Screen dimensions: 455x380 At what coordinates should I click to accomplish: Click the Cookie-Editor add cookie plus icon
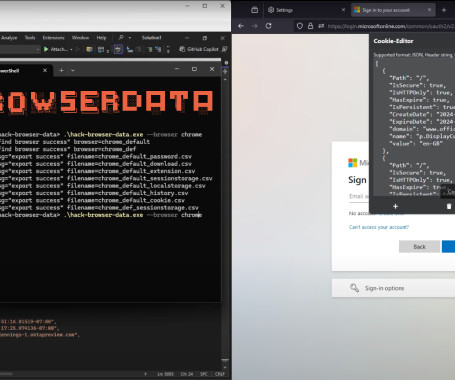point(395,207)
